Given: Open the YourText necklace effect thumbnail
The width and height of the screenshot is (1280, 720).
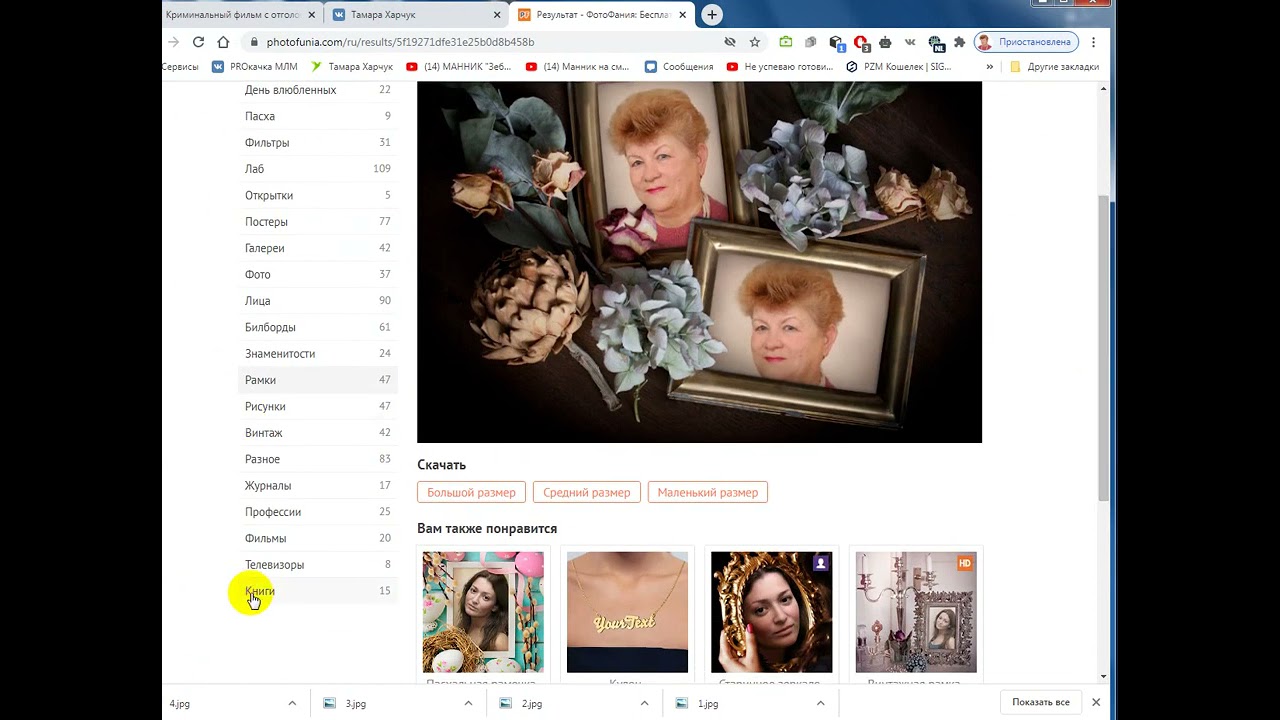Looking at the screenshot, I should (627, 612).
